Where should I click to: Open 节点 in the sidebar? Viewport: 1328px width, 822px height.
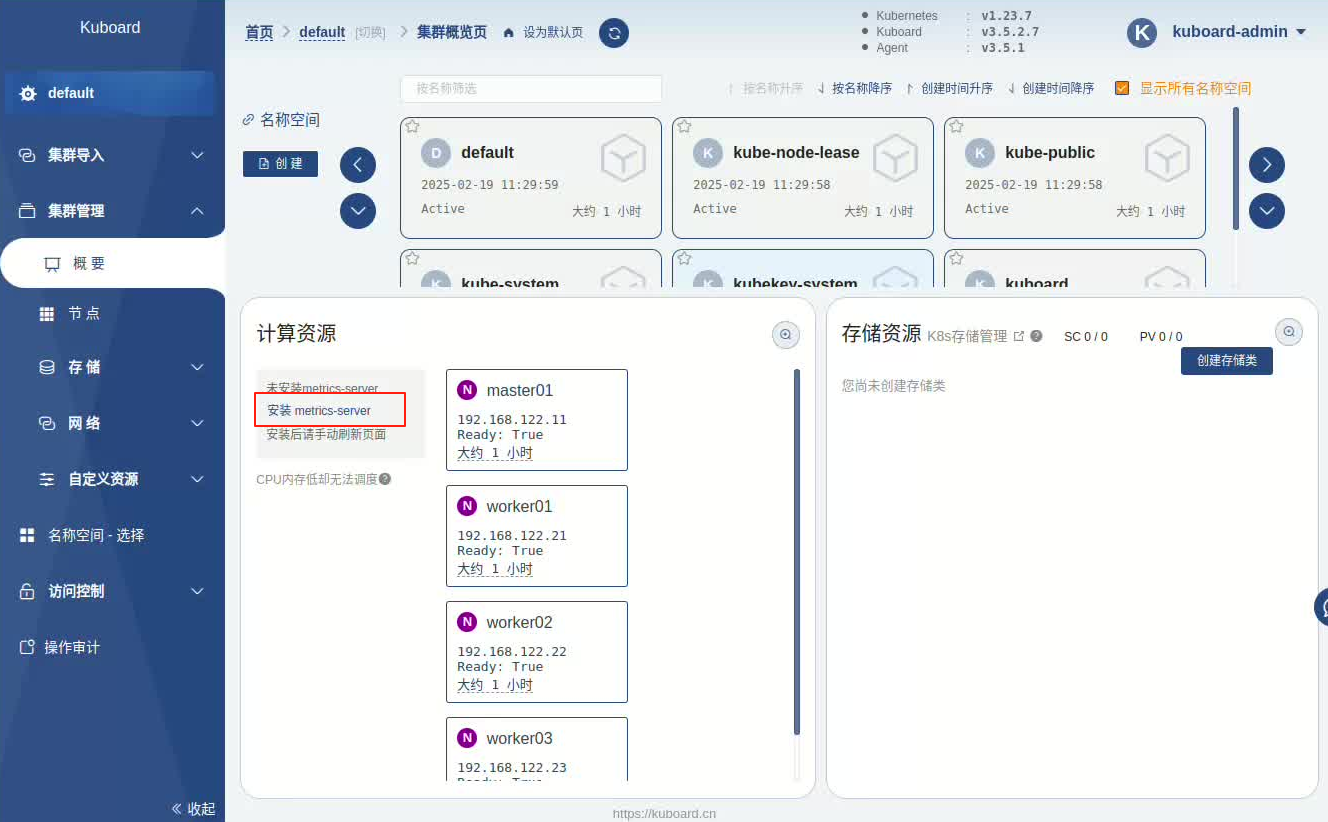pyautogui.click(x=112, y=313)
